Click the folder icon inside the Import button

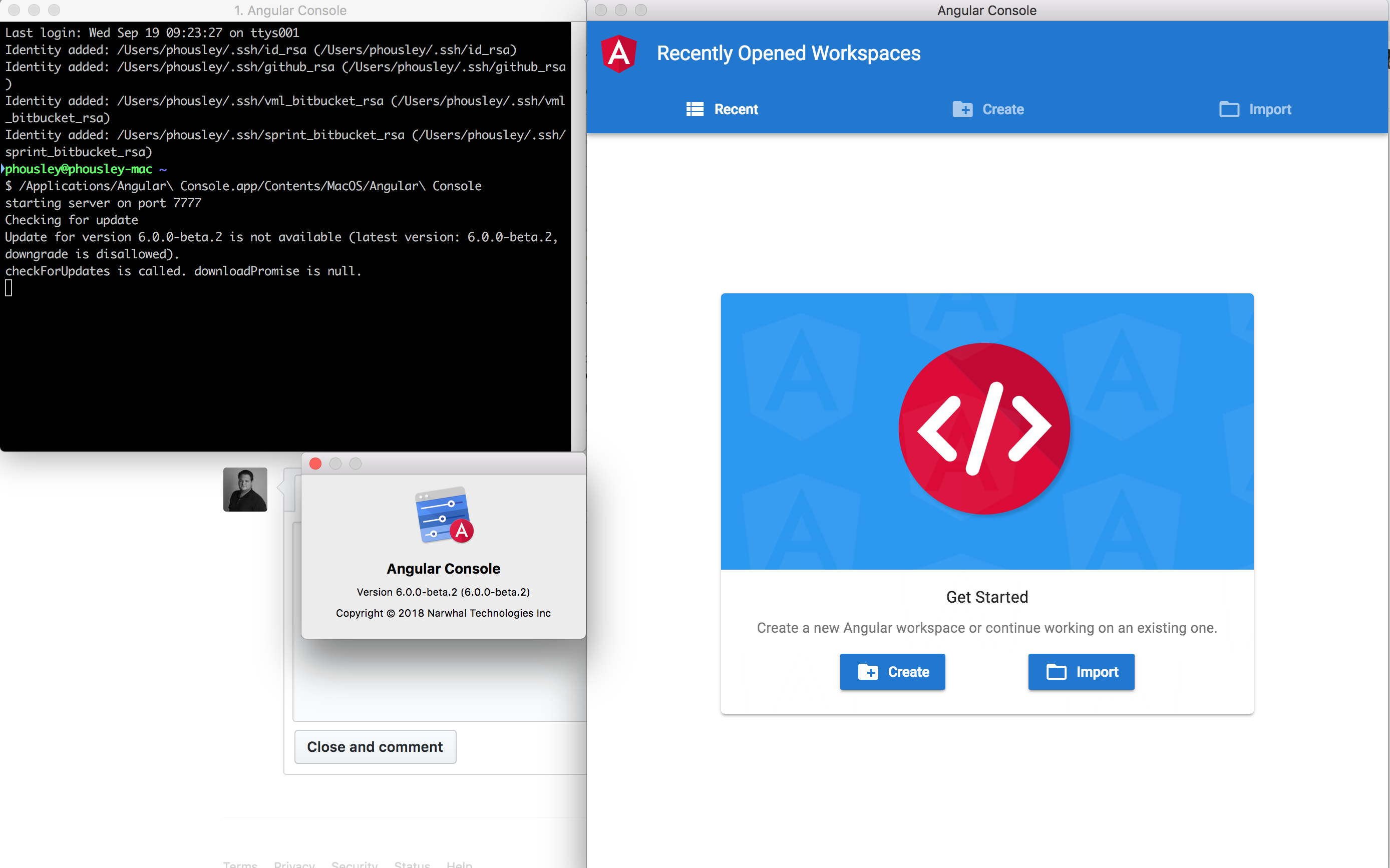point(1057,672)
